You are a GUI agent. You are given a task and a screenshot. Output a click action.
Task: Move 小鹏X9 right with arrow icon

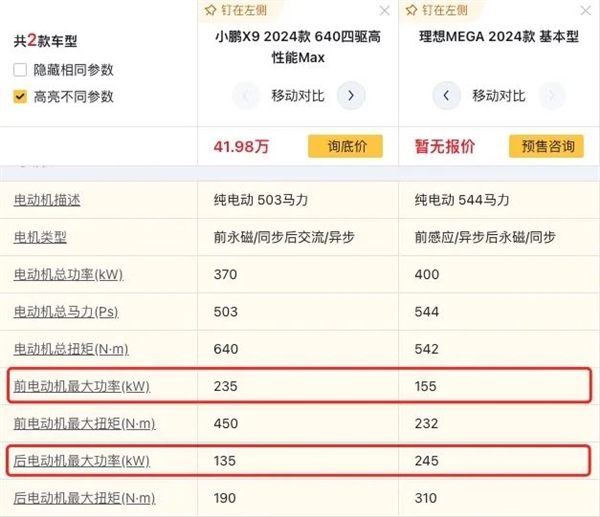pos(349,96)
